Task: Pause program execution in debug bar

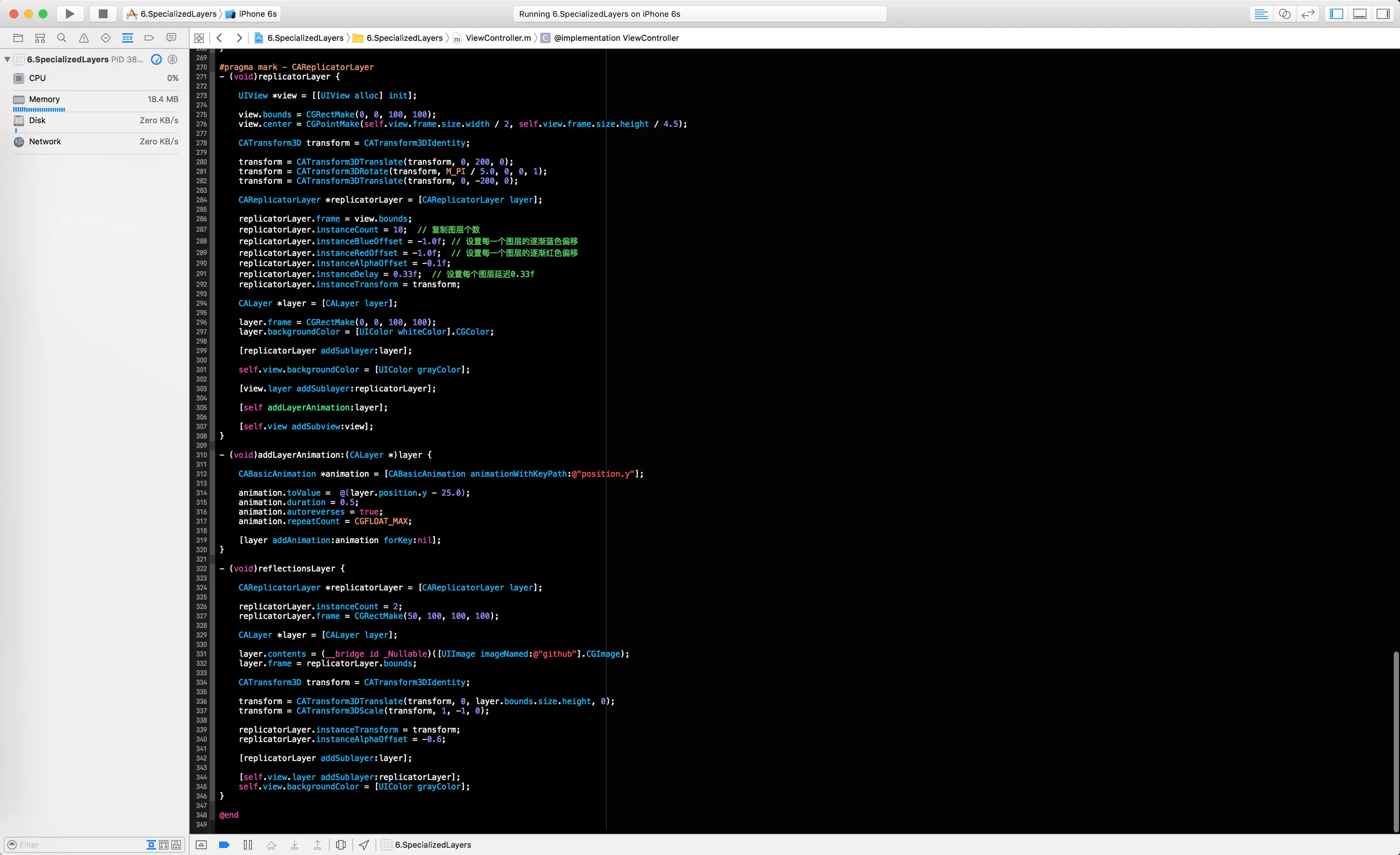Action: click(248, 845)
